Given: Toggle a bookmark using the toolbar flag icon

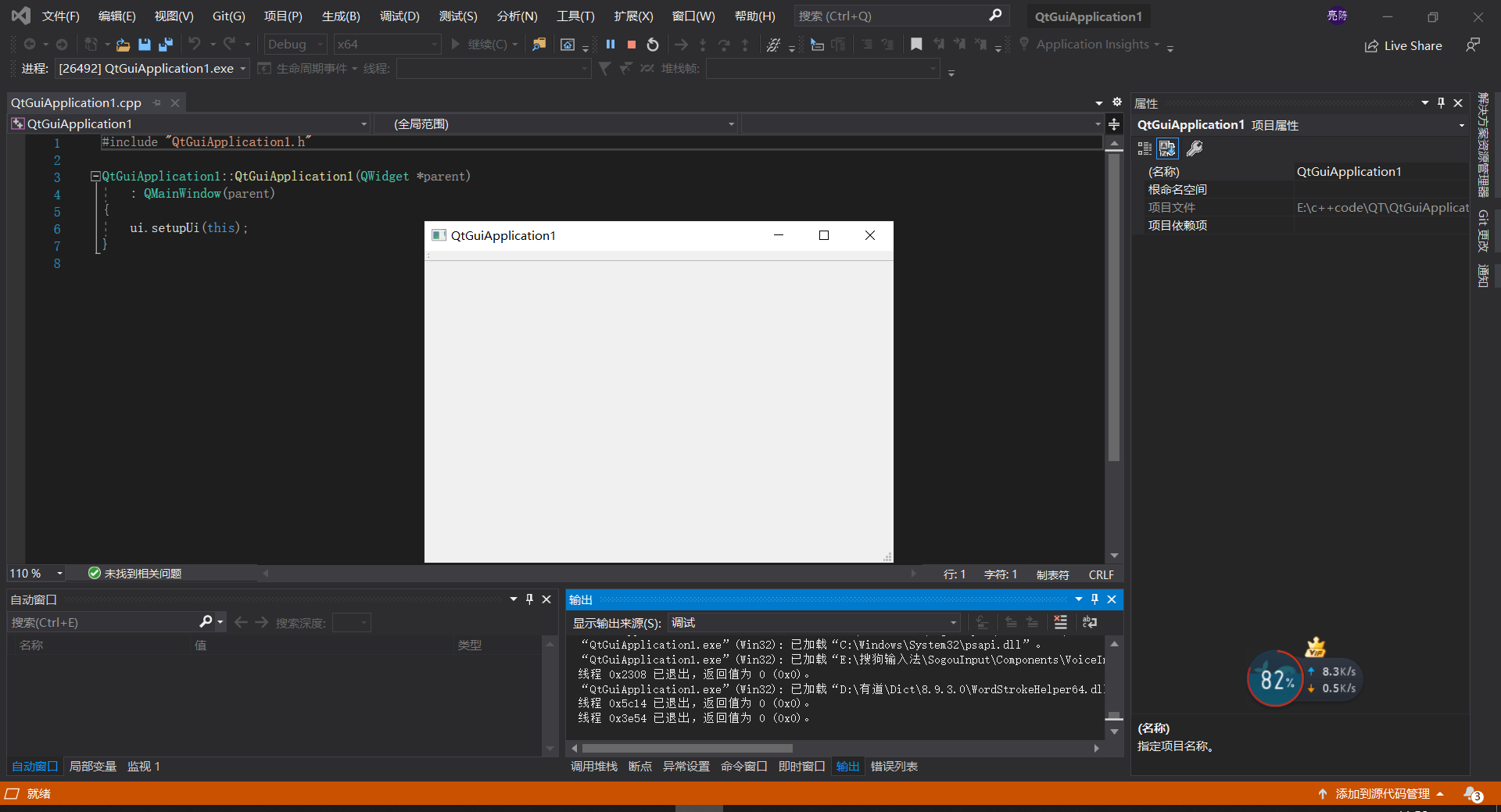Looking at the screenshot, I should (917, 45).
